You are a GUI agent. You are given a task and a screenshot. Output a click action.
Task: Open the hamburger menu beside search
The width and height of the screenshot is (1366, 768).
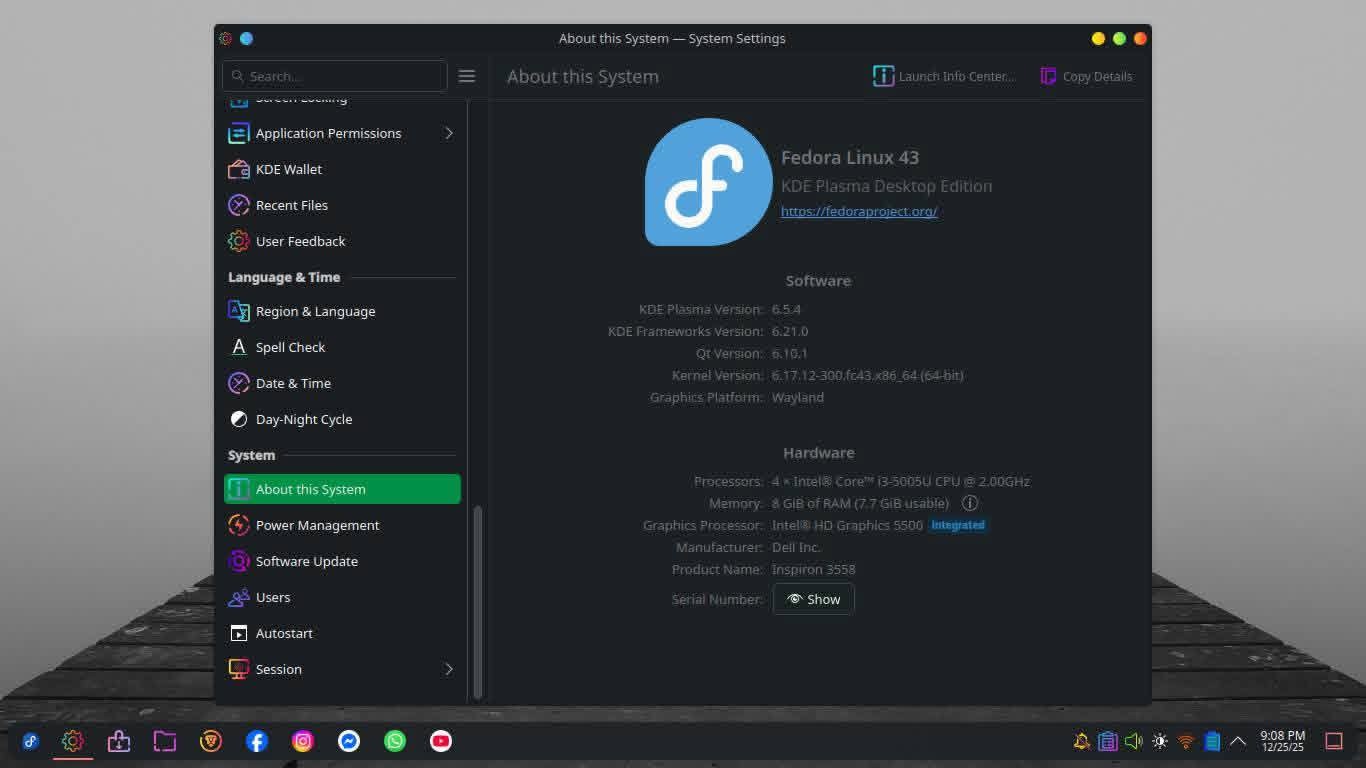467,76
